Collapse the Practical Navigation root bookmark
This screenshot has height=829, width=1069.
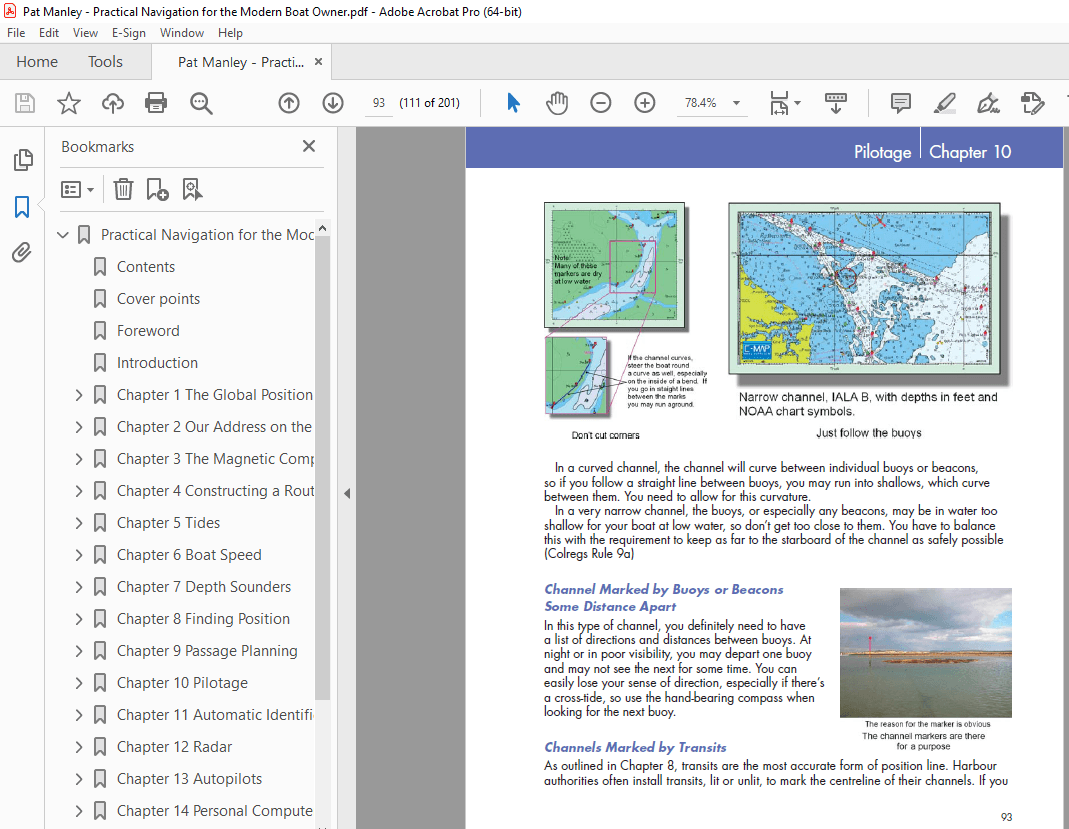(63, 234)
